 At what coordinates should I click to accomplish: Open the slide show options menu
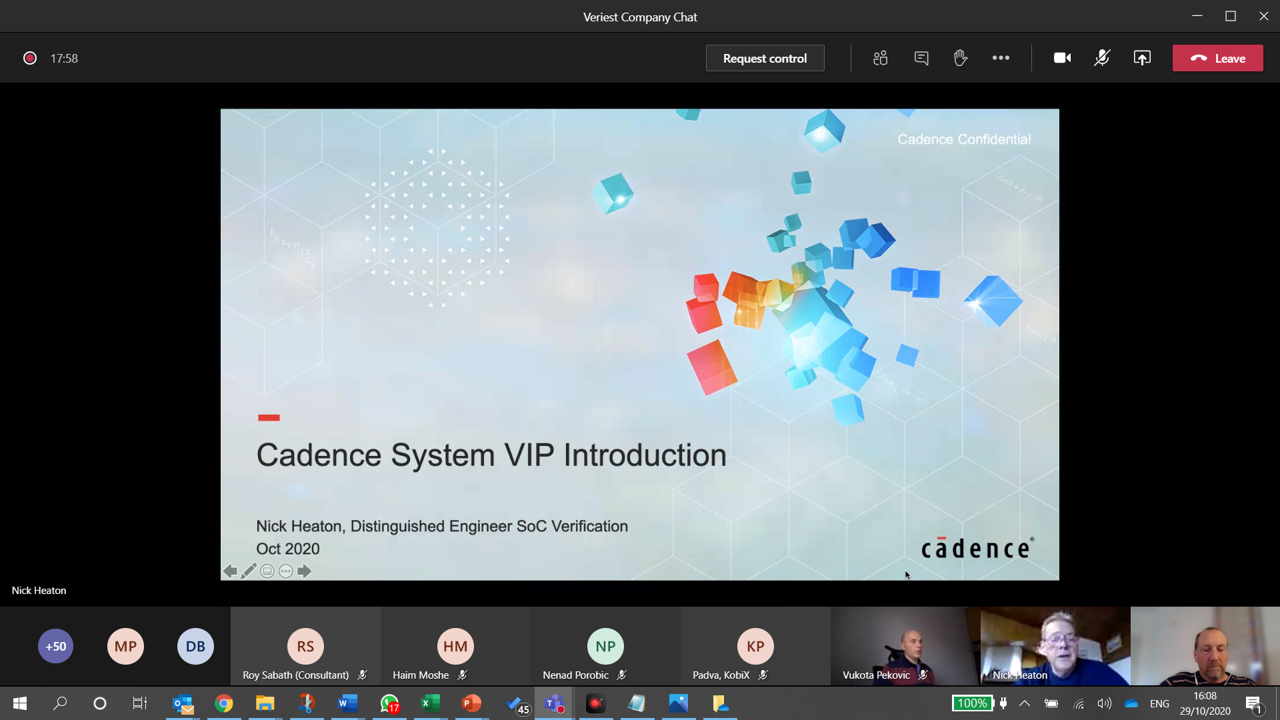point(286,571)
